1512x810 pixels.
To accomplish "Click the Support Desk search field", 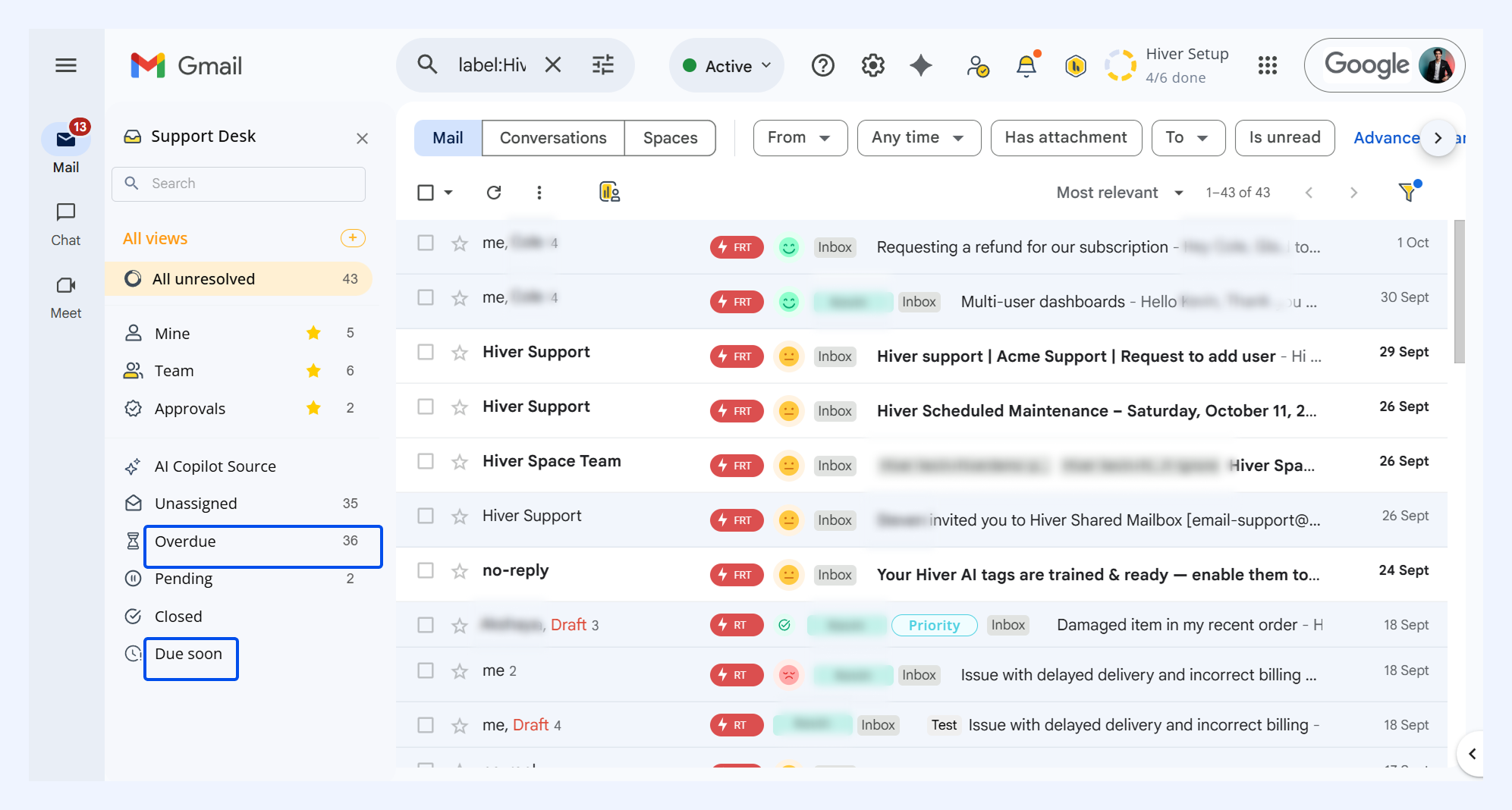I will coord(238,184).
